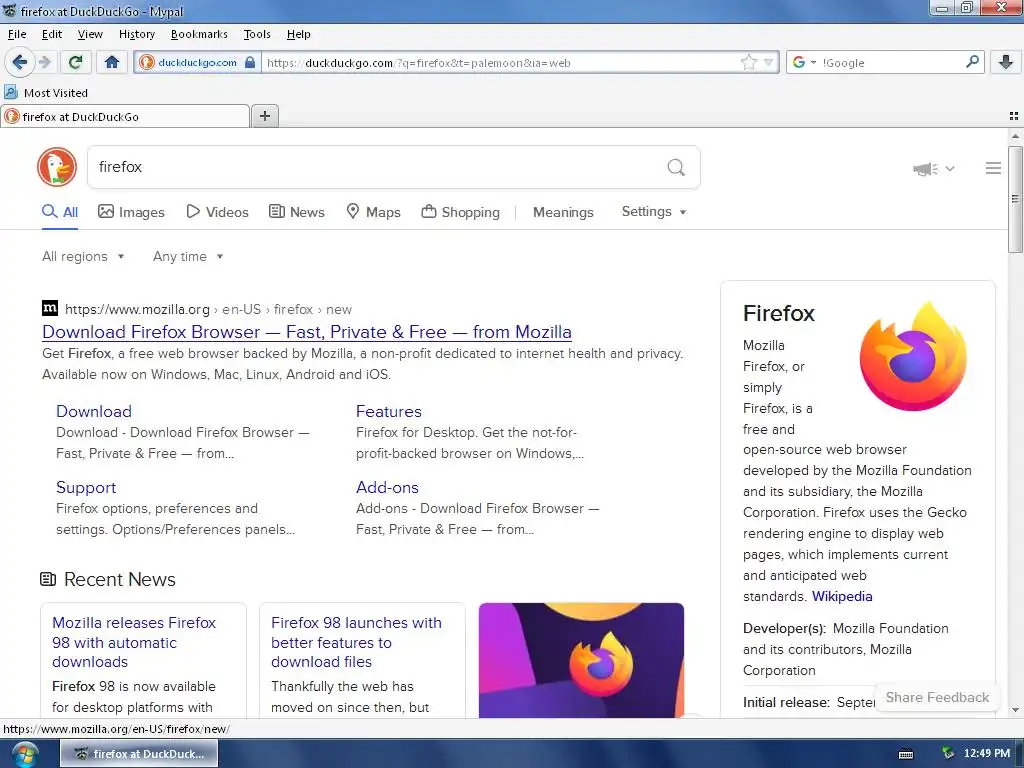This screenshot has height=768, width=1024.
Task: Open the Home page button
Action: [112, 62]
